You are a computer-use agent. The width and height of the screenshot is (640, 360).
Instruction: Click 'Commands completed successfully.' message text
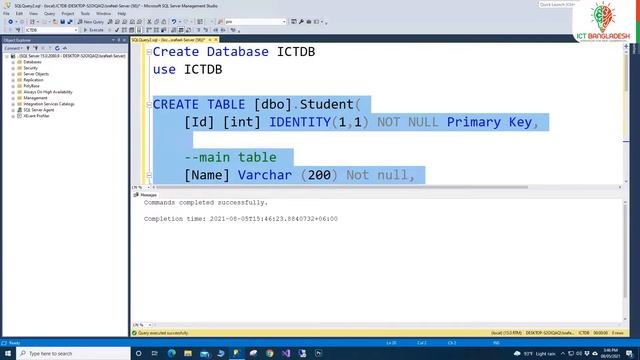(x=206, y=202)
